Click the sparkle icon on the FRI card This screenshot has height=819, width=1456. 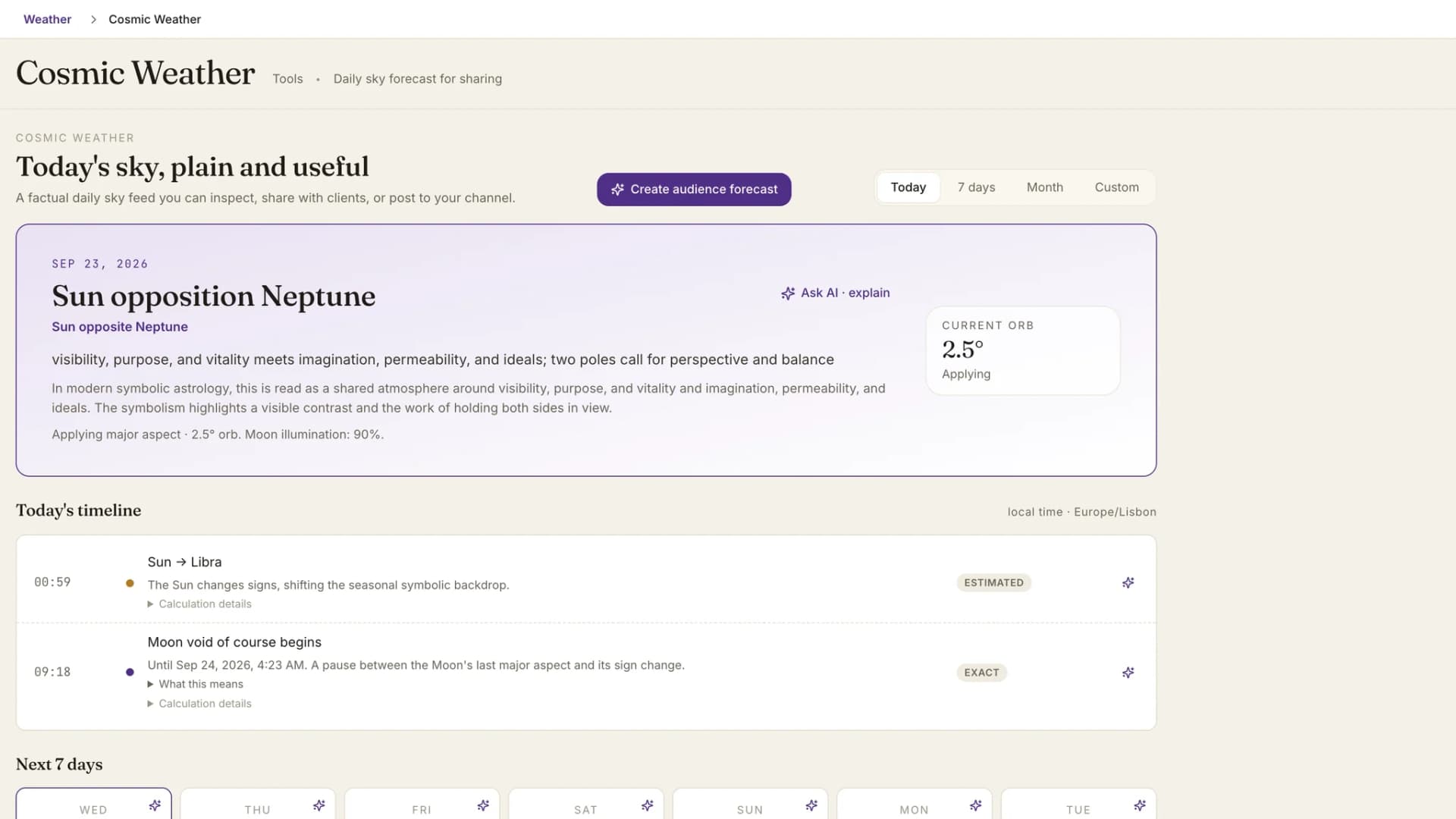(483, 805)
